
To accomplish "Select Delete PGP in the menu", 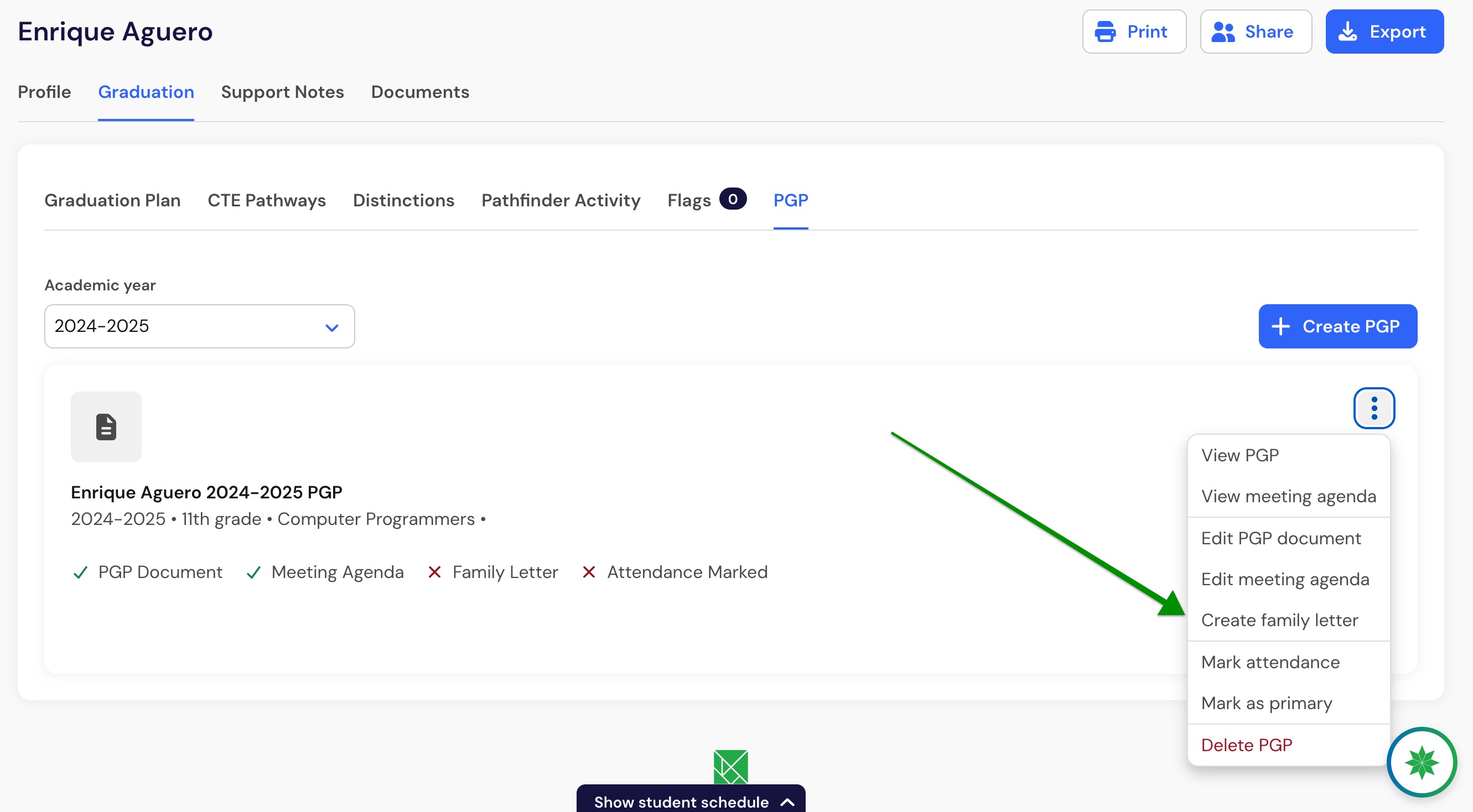I will [x=1288, y=745].
